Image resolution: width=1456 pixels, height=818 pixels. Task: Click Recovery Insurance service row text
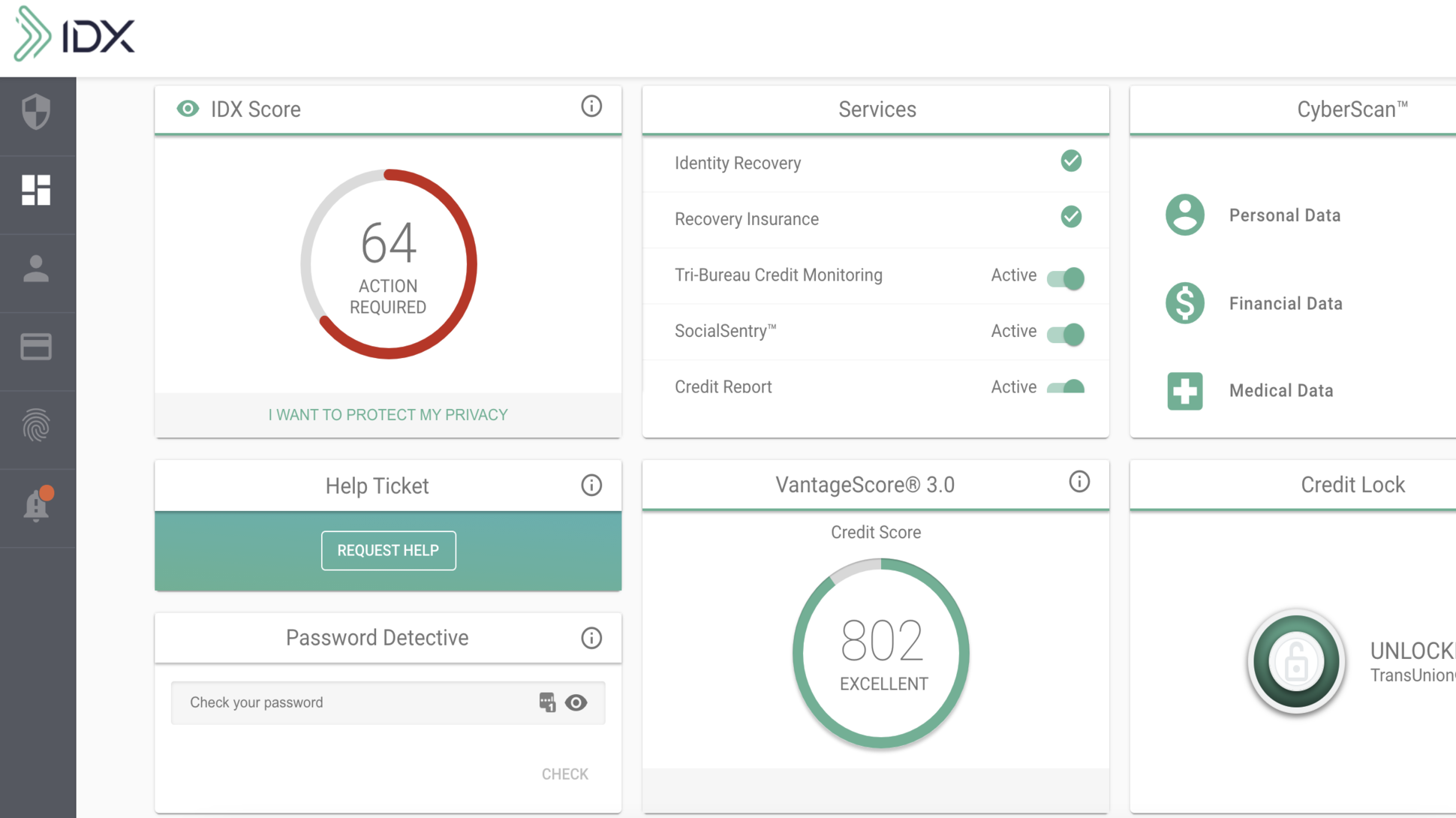pyautogui.click(x=747, y=219)
